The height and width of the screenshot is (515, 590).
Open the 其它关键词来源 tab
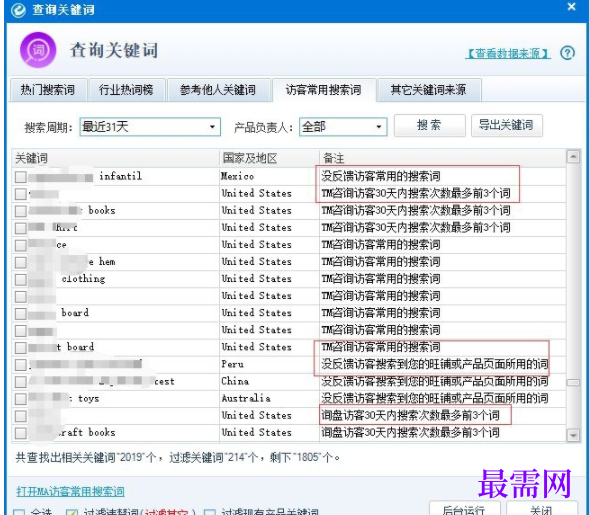pyautogui.click(x=429, y=90)
